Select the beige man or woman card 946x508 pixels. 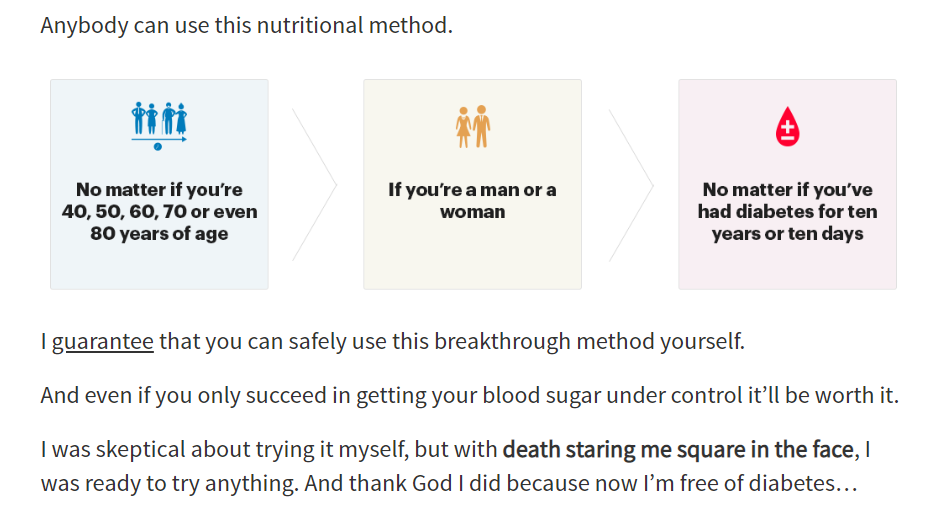[472, 184]
